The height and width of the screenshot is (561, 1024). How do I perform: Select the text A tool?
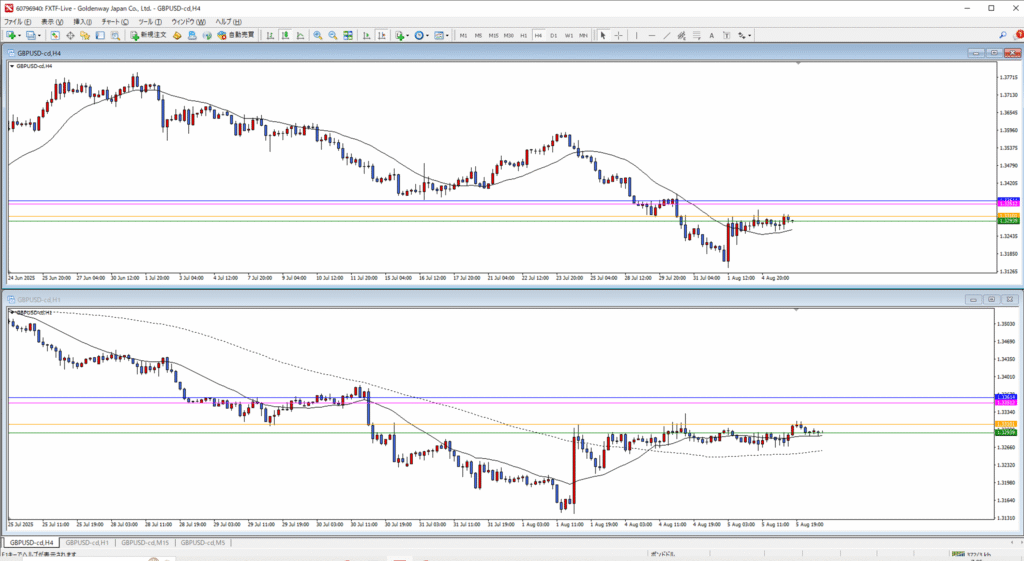click(712, 35)
